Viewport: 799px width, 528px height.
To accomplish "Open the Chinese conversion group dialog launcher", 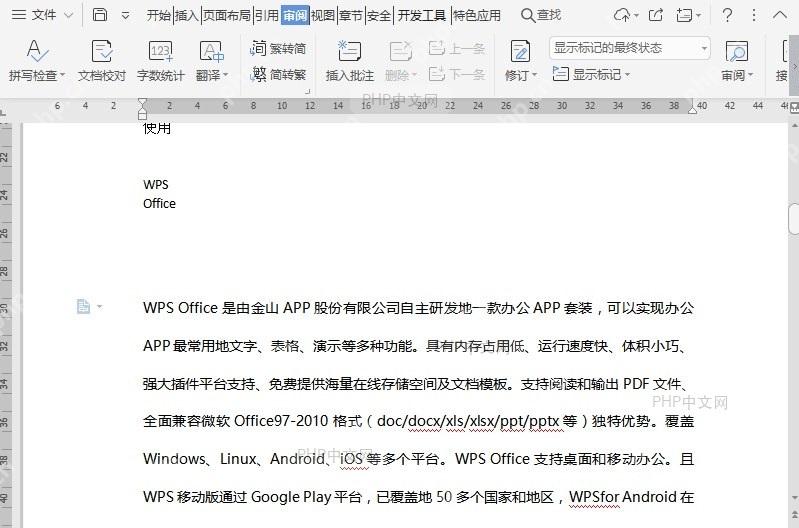I will 307,92.
